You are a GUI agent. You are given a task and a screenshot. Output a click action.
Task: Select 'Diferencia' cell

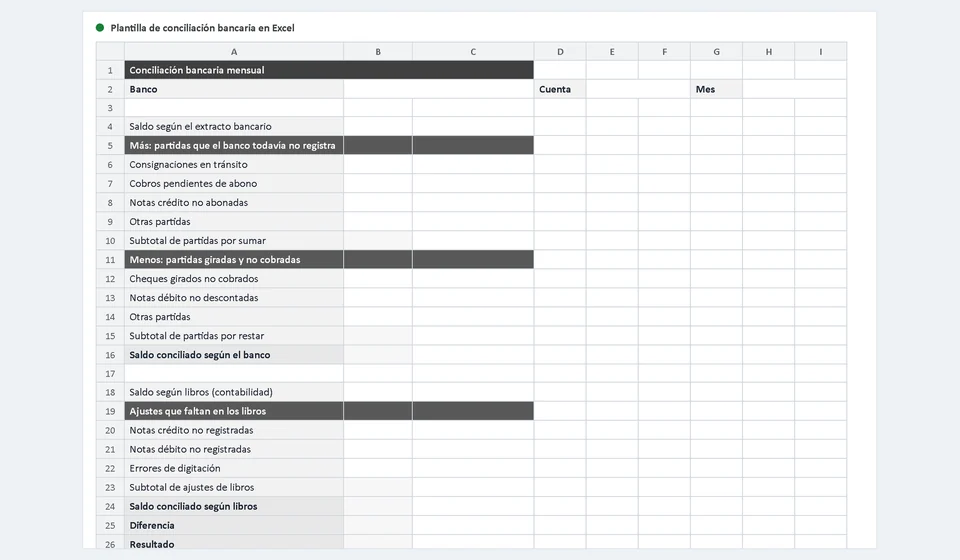coord(234,525)
